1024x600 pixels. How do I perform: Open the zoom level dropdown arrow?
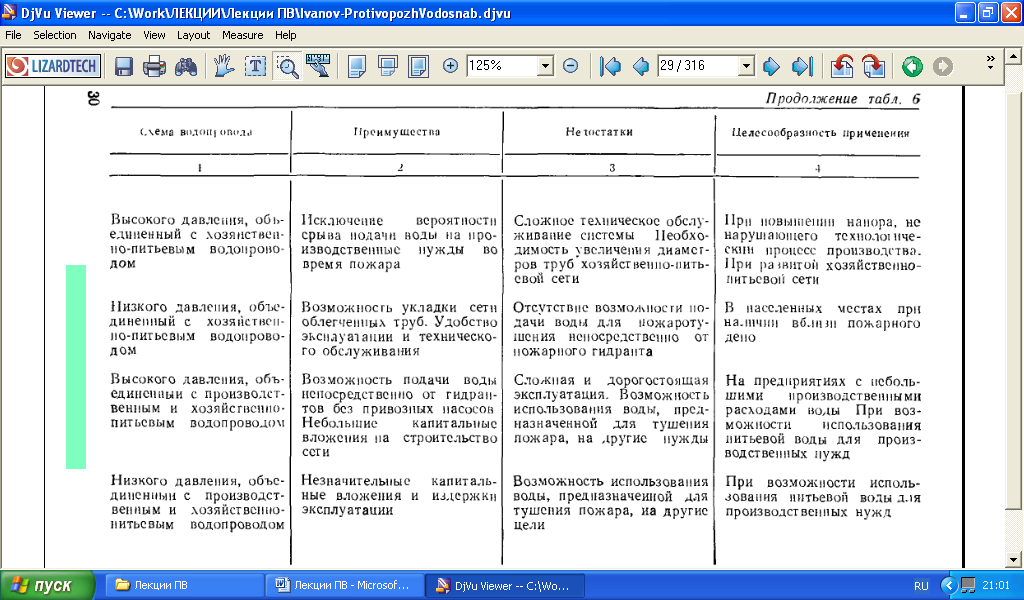point(545,66)
